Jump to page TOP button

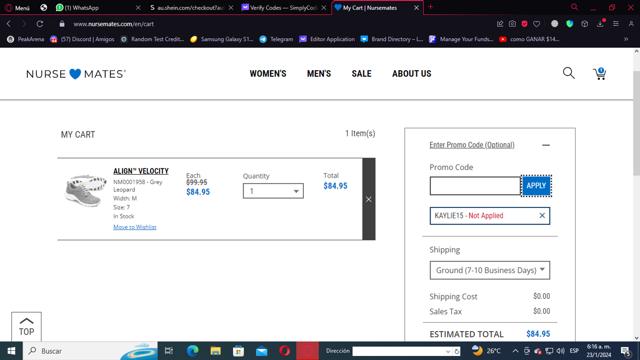coord(27,327)
